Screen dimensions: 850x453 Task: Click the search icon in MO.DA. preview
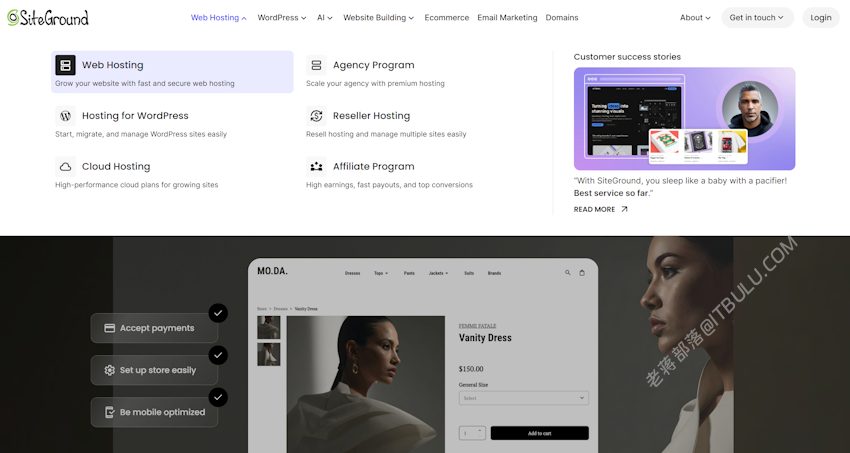(x=568, y=273)
